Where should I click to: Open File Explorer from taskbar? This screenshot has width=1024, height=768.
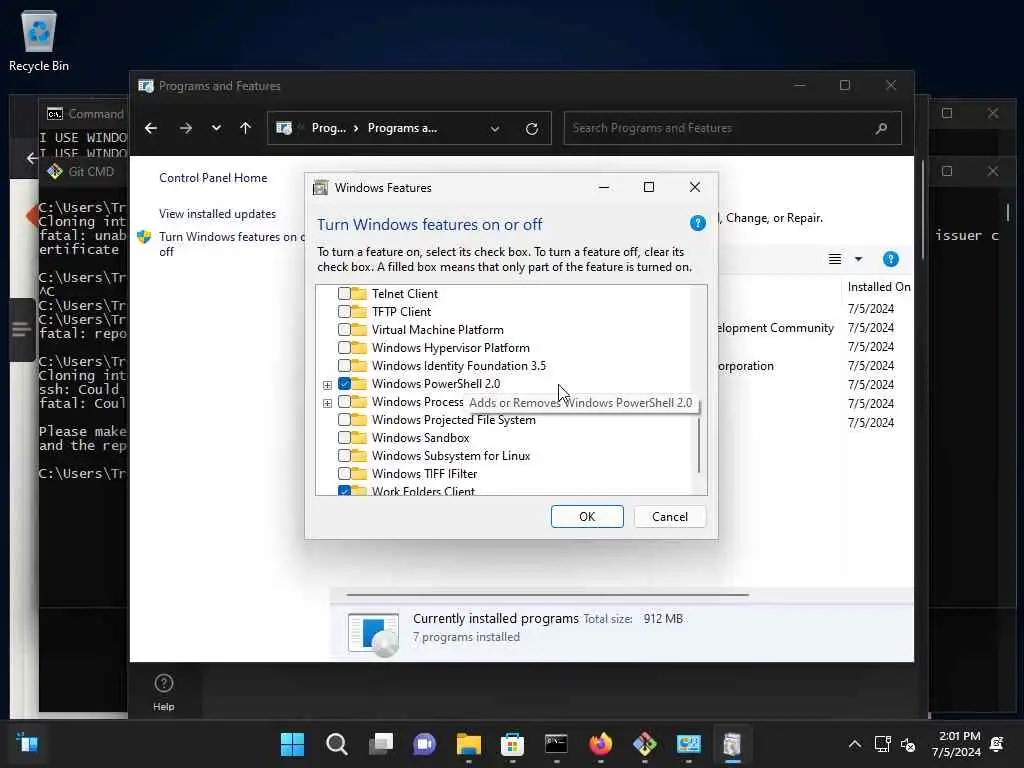(468, 744)
